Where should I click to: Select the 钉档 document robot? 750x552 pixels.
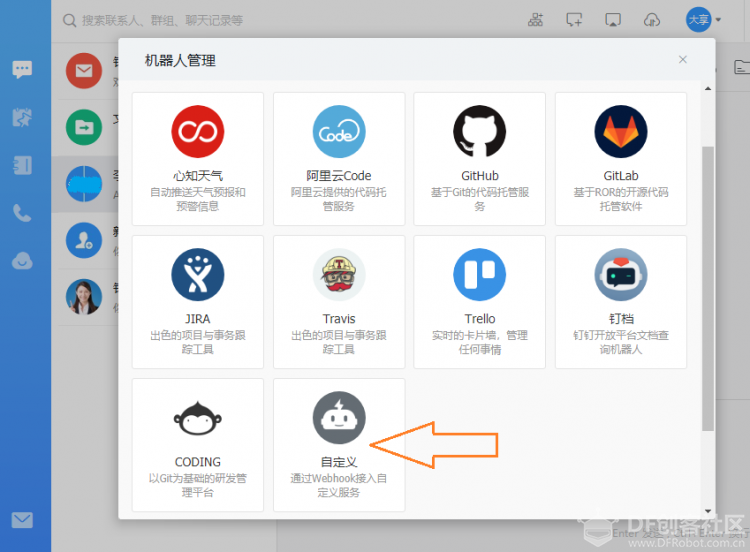coord(620,302)
